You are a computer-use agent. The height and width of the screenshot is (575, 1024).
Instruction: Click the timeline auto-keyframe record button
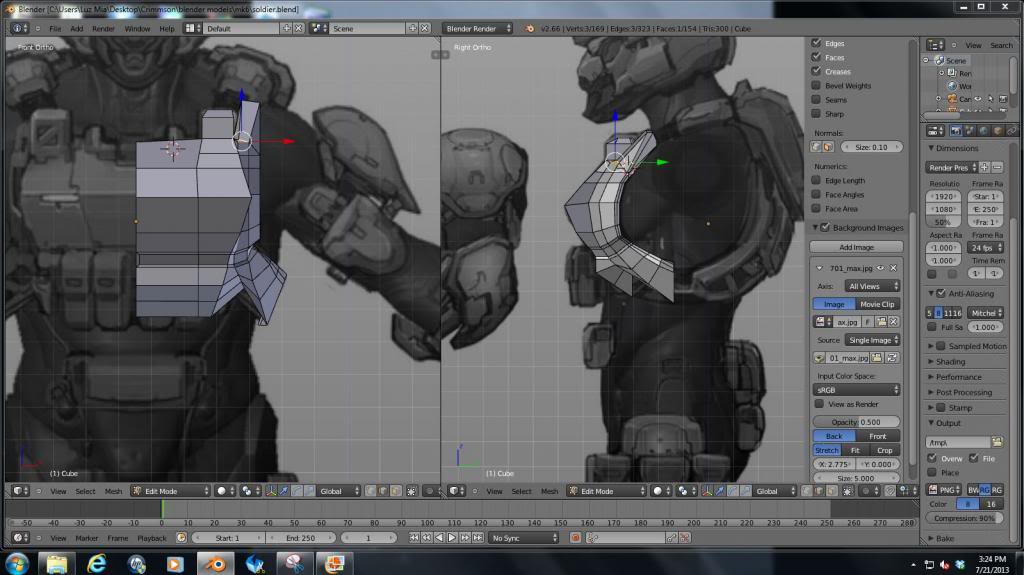tap(575, 538)
